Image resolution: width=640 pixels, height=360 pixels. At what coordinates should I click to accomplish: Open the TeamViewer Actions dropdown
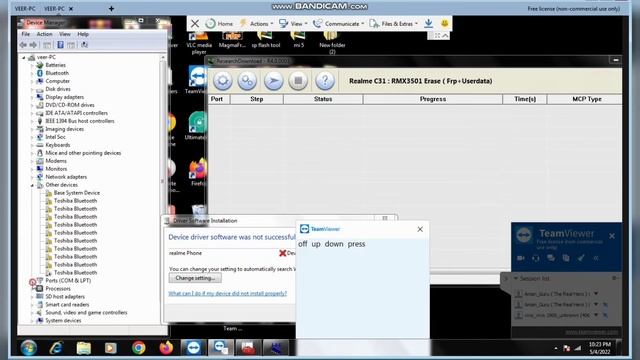tap(256, 24)
